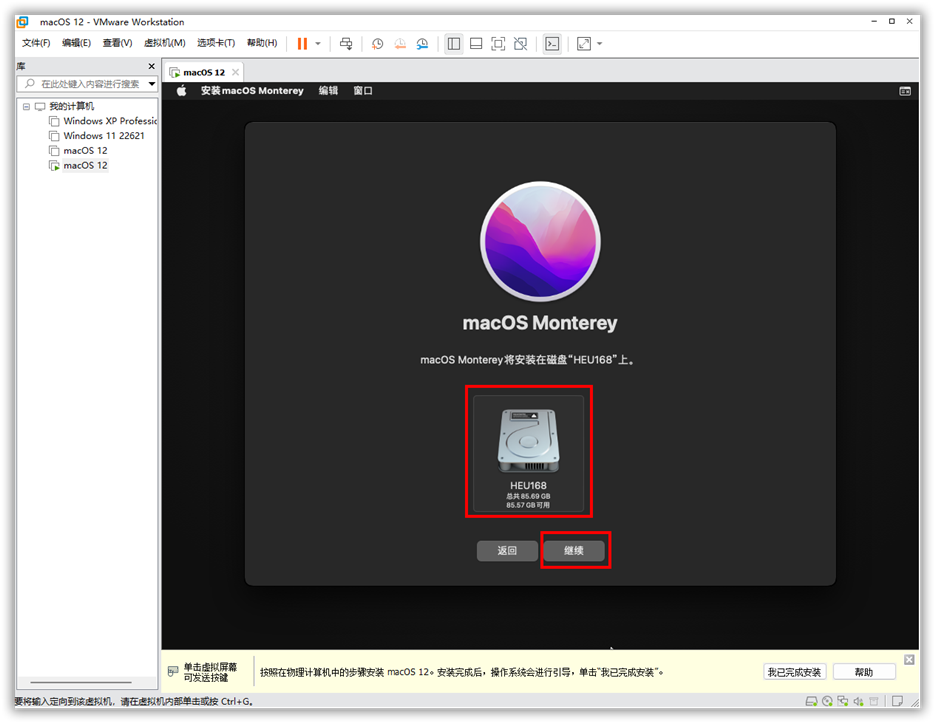This screenshot has height=723, width=935.
Task: Click the 帮助 button in yellow bar
Action: 863,672
